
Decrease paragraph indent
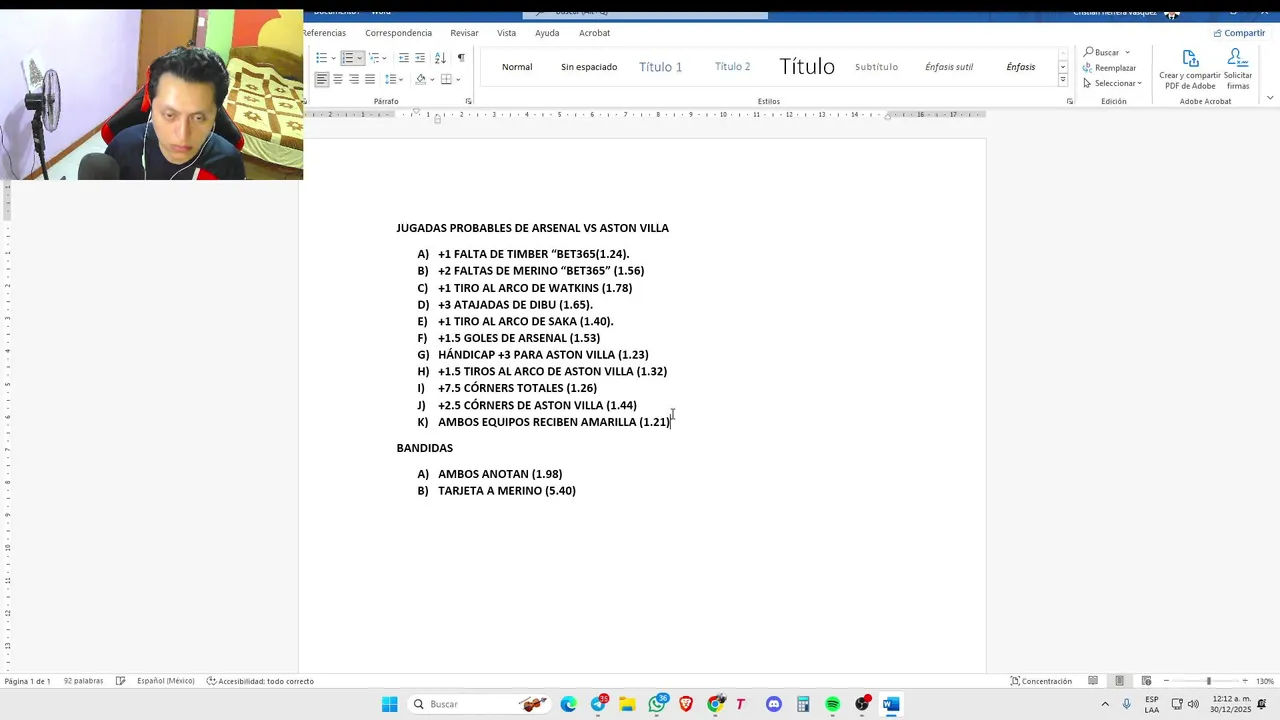point(404,58)
